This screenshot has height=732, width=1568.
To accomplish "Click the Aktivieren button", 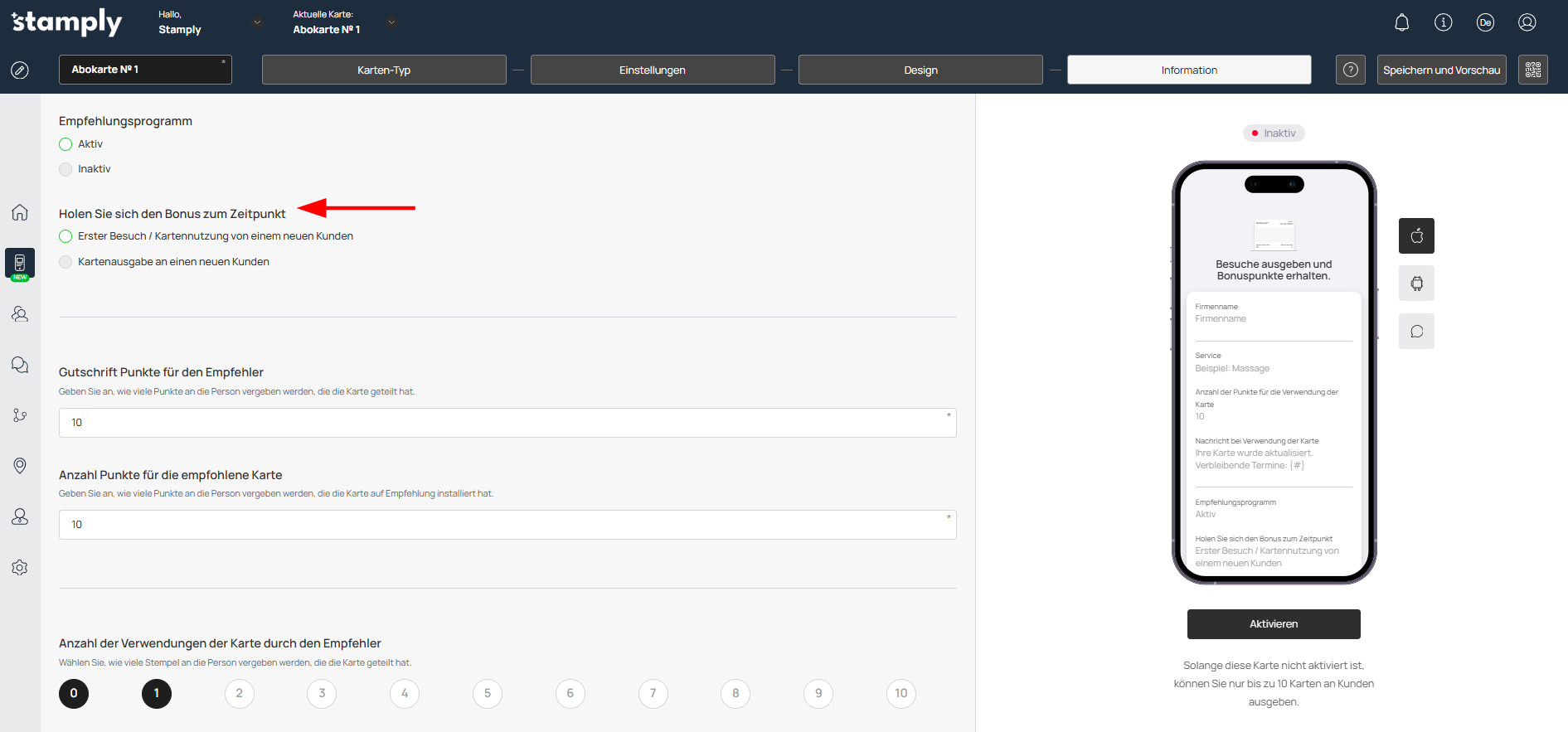I will click(x=1273, y=624).
